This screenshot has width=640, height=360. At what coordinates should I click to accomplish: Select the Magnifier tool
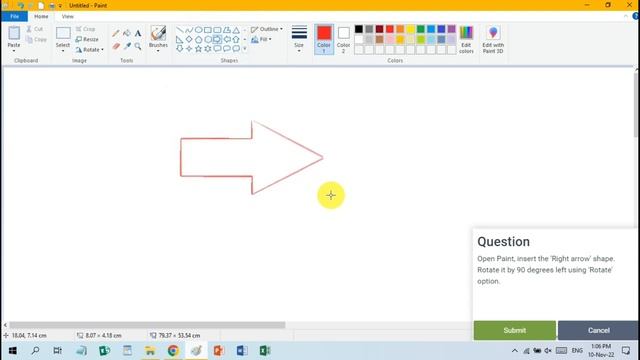coord(138,47)
